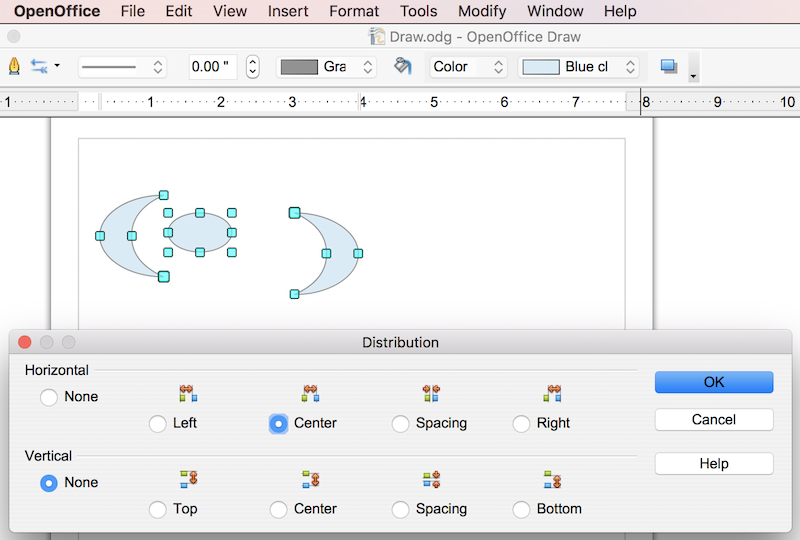
Task: Select the Line tool pen icon
Action: [x=14, y=66]
